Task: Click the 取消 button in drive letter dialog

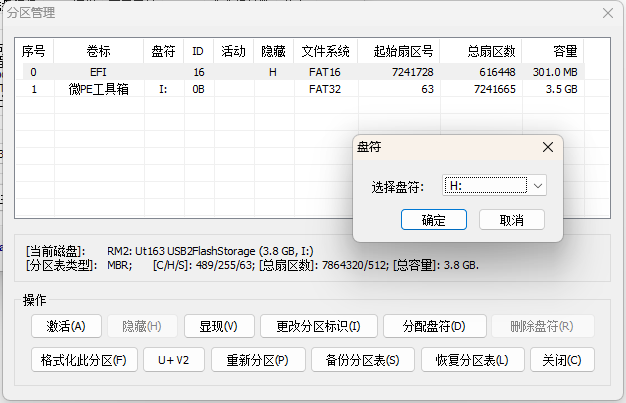Action: coord(512,219)
